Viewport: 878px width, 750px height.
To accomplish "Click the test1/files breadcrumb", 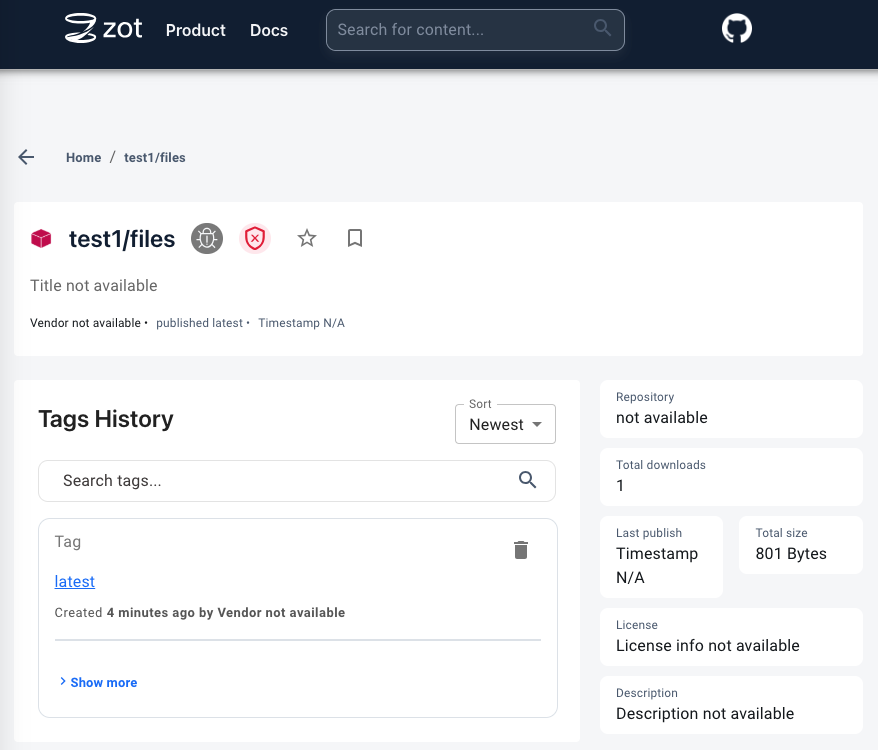I will (x=155, y=157).
